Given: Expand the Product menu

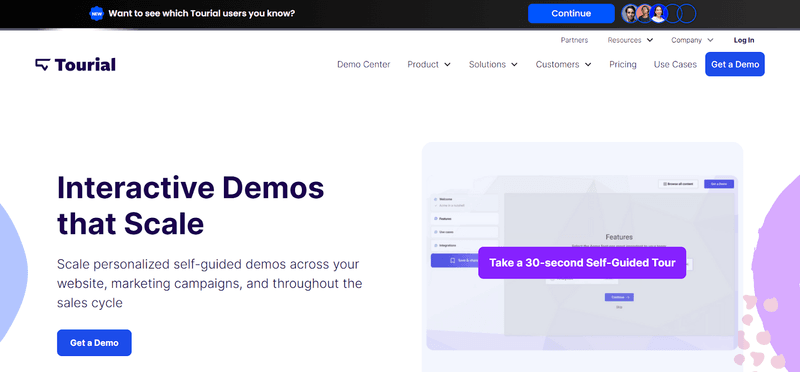Looking at the screenshot, I should (429, 64).
